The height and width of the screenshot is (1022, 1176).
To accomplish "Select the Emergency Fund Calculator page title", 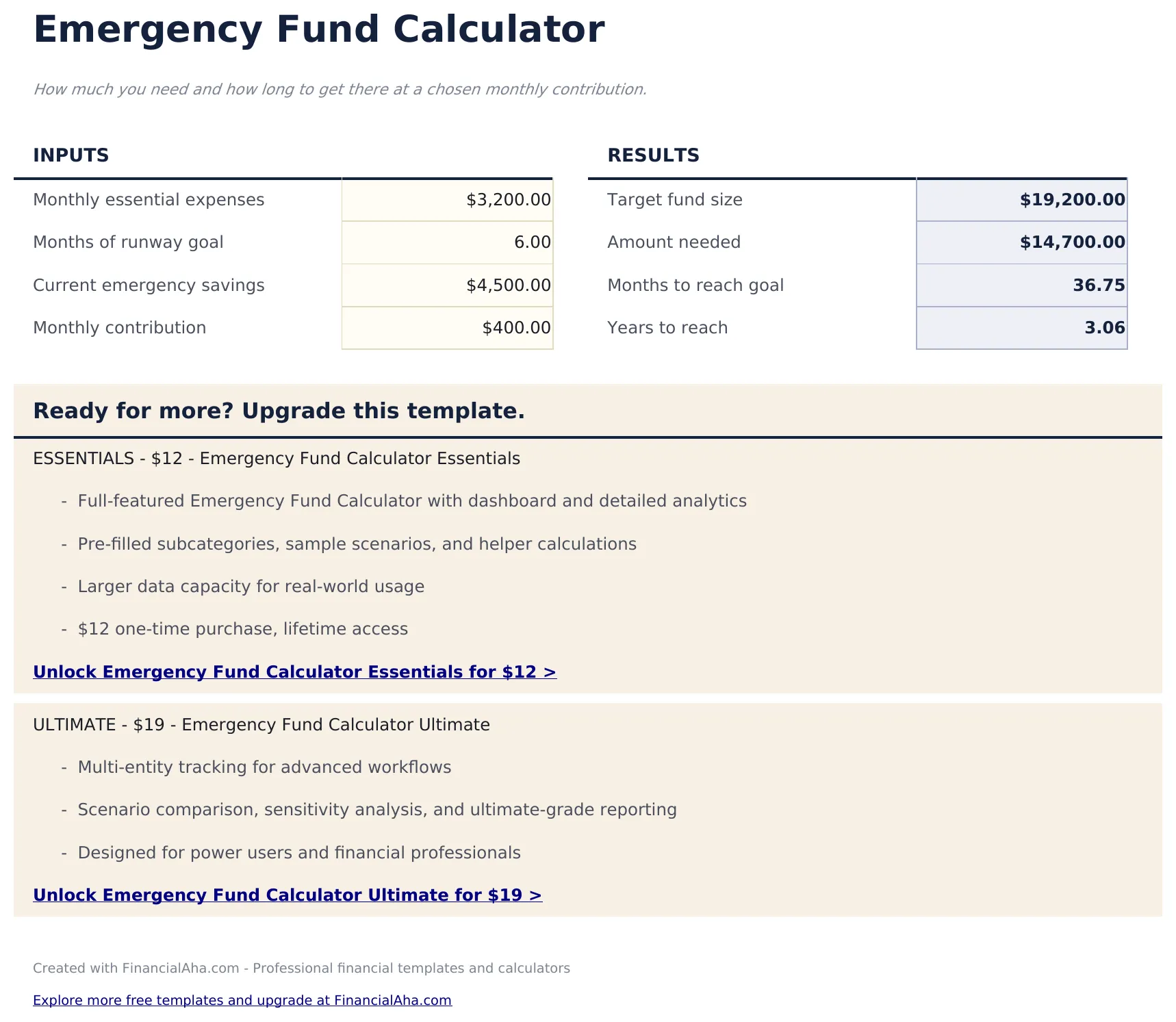I will click(319, 29).
